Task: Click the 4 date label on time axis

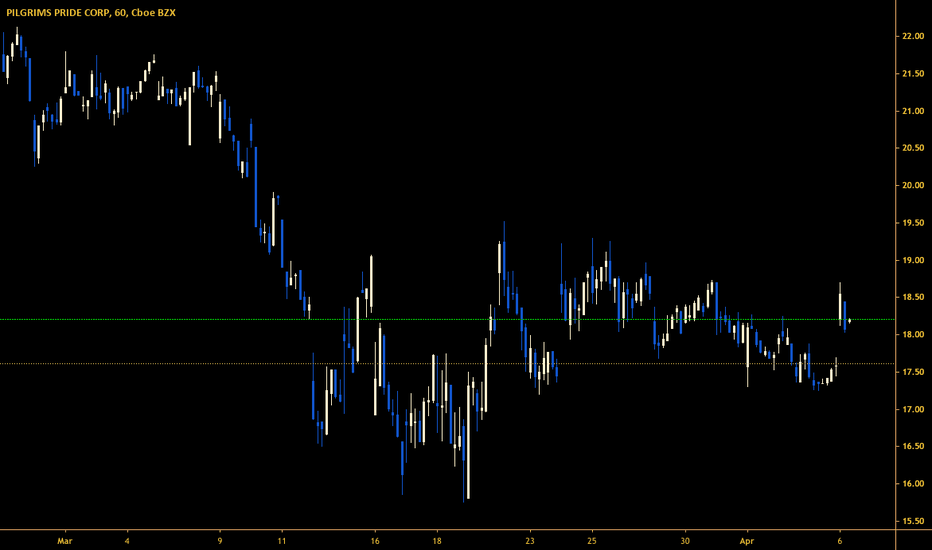Action: point(127,541)
